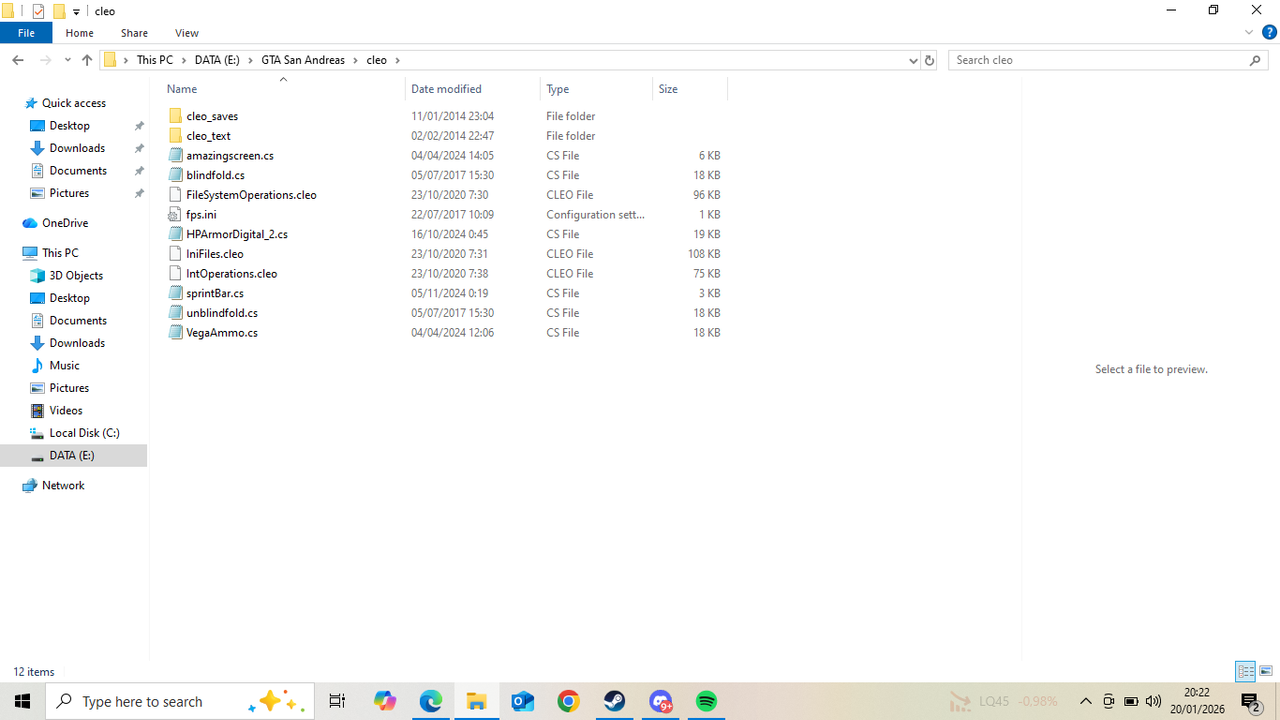Click the Properties icon in the quick access toolbar
Screen dimensions: 1280x720
(x=38, y=11)
